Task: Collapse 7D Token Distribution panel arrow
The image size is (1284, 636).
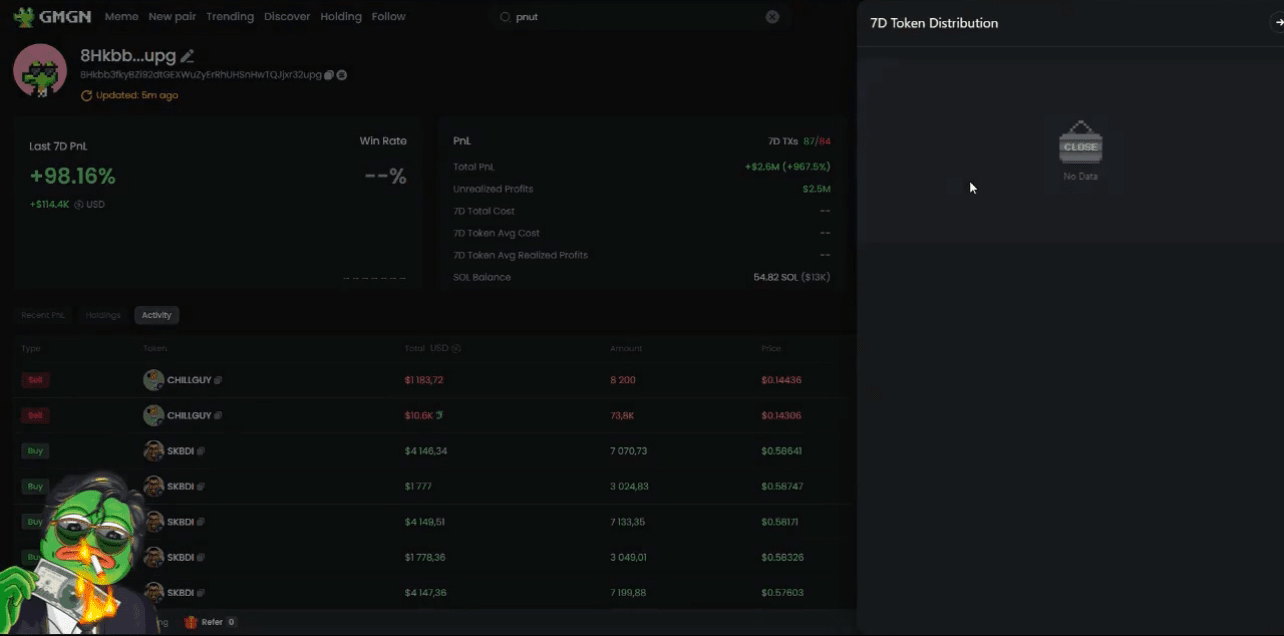Action: [x=1277, y=23]
